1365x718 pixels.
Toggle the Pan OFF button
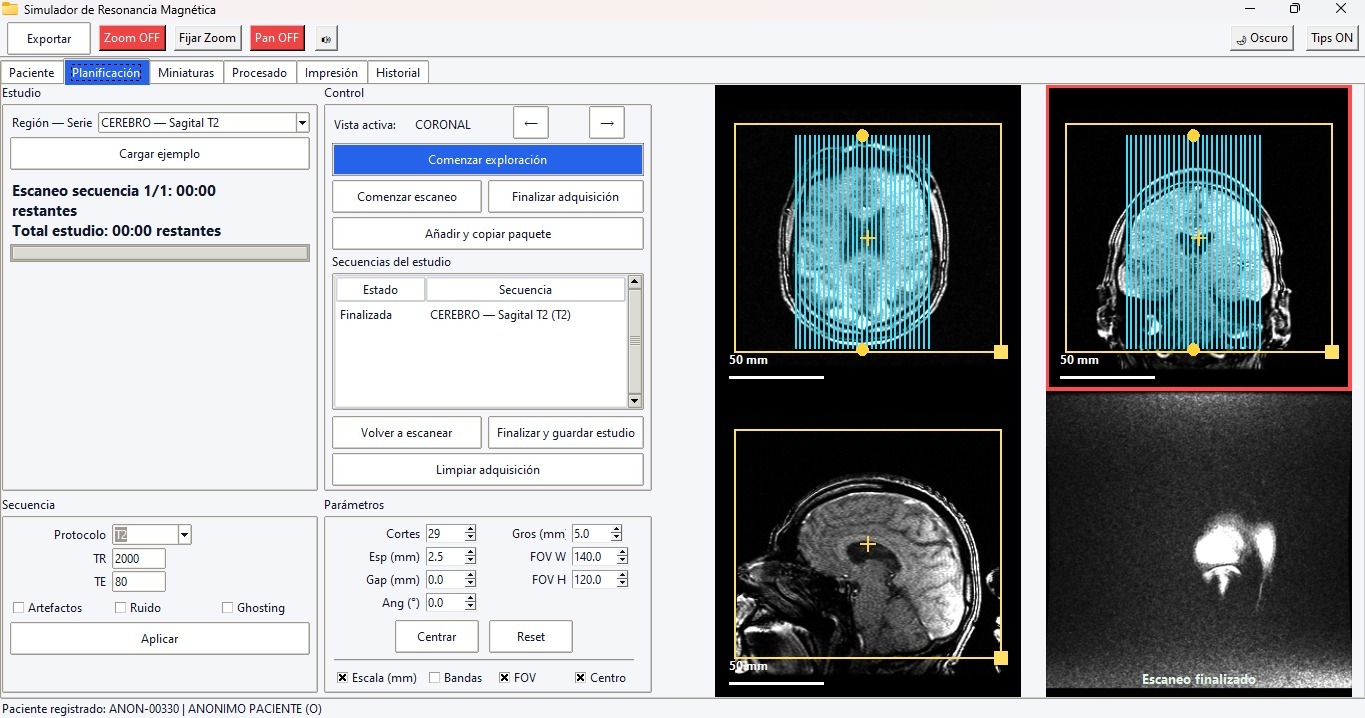click(277, 39)
